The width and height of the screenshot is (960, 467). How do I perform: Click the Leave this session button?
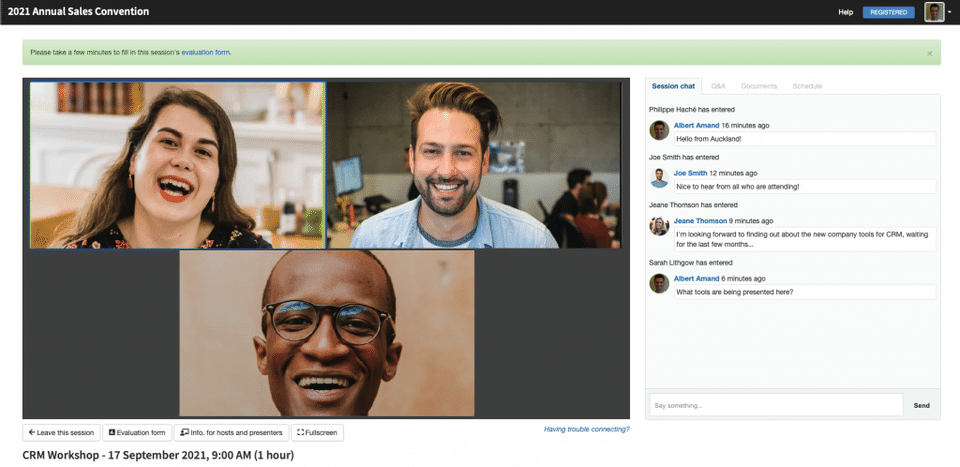tap(61, 432)
